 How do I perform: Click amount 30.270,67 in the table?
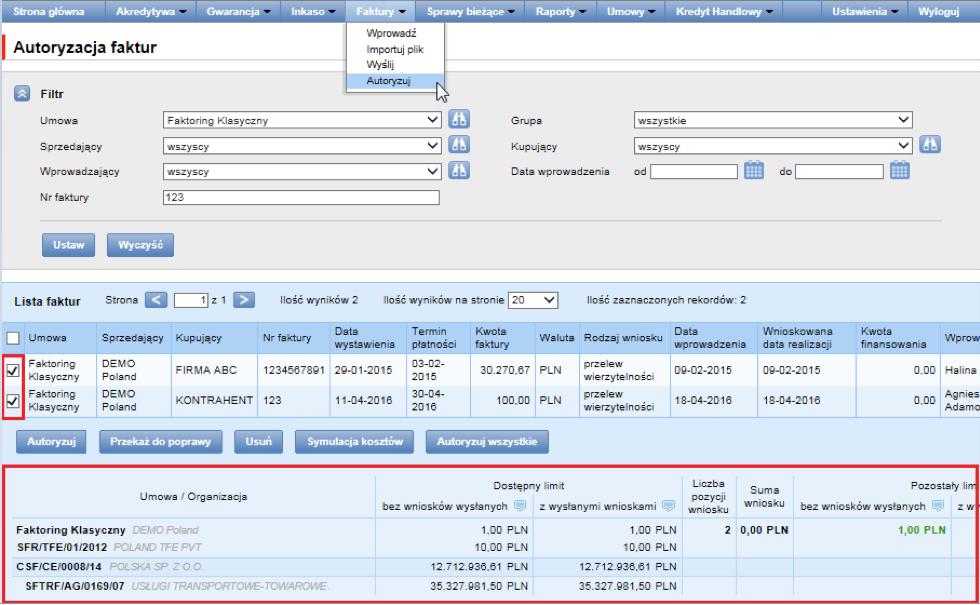pos(504,370)
